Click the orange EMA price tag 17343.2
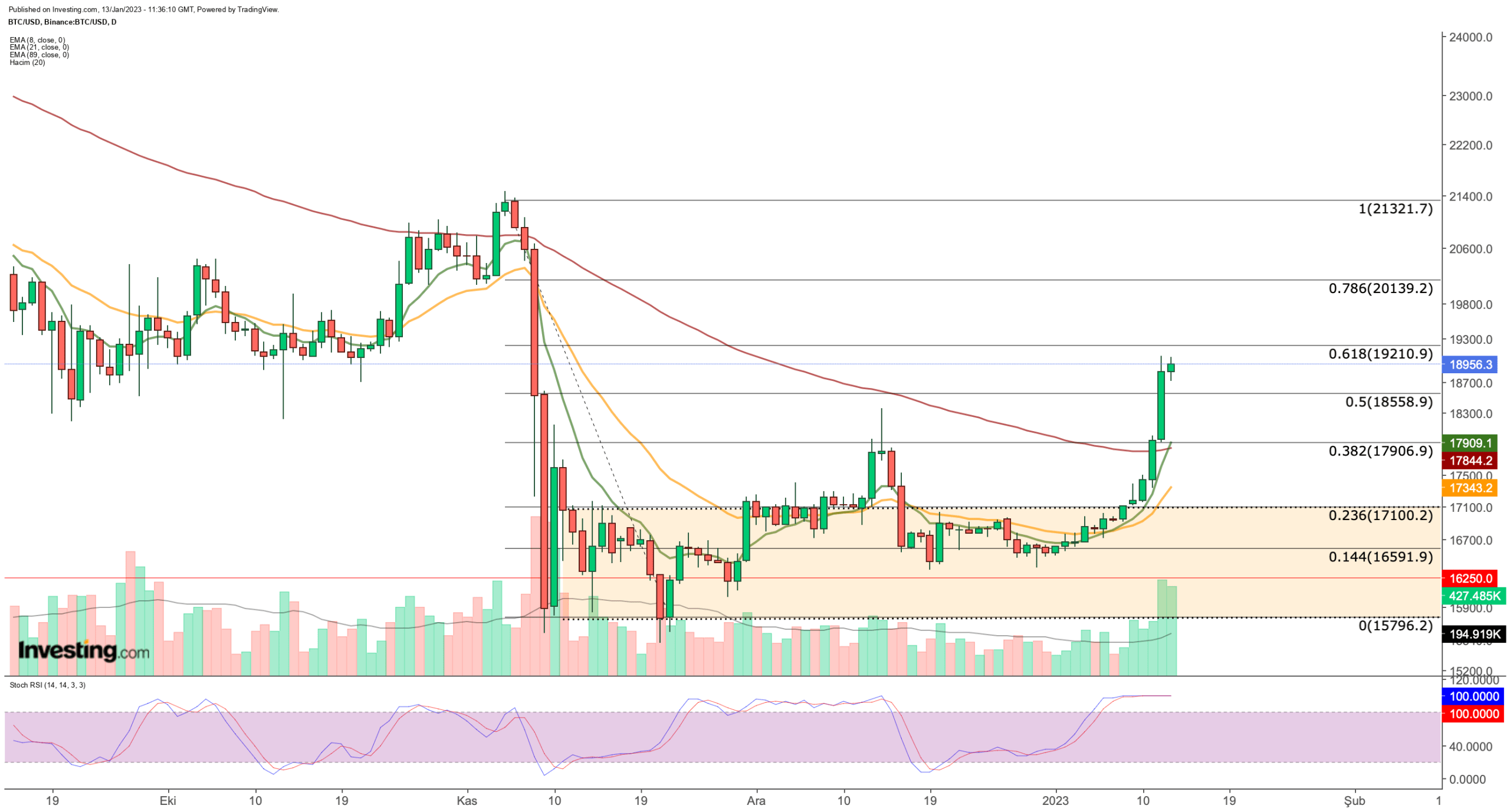Screen dimensions: 1510x812 click(x=1469, y=488)
